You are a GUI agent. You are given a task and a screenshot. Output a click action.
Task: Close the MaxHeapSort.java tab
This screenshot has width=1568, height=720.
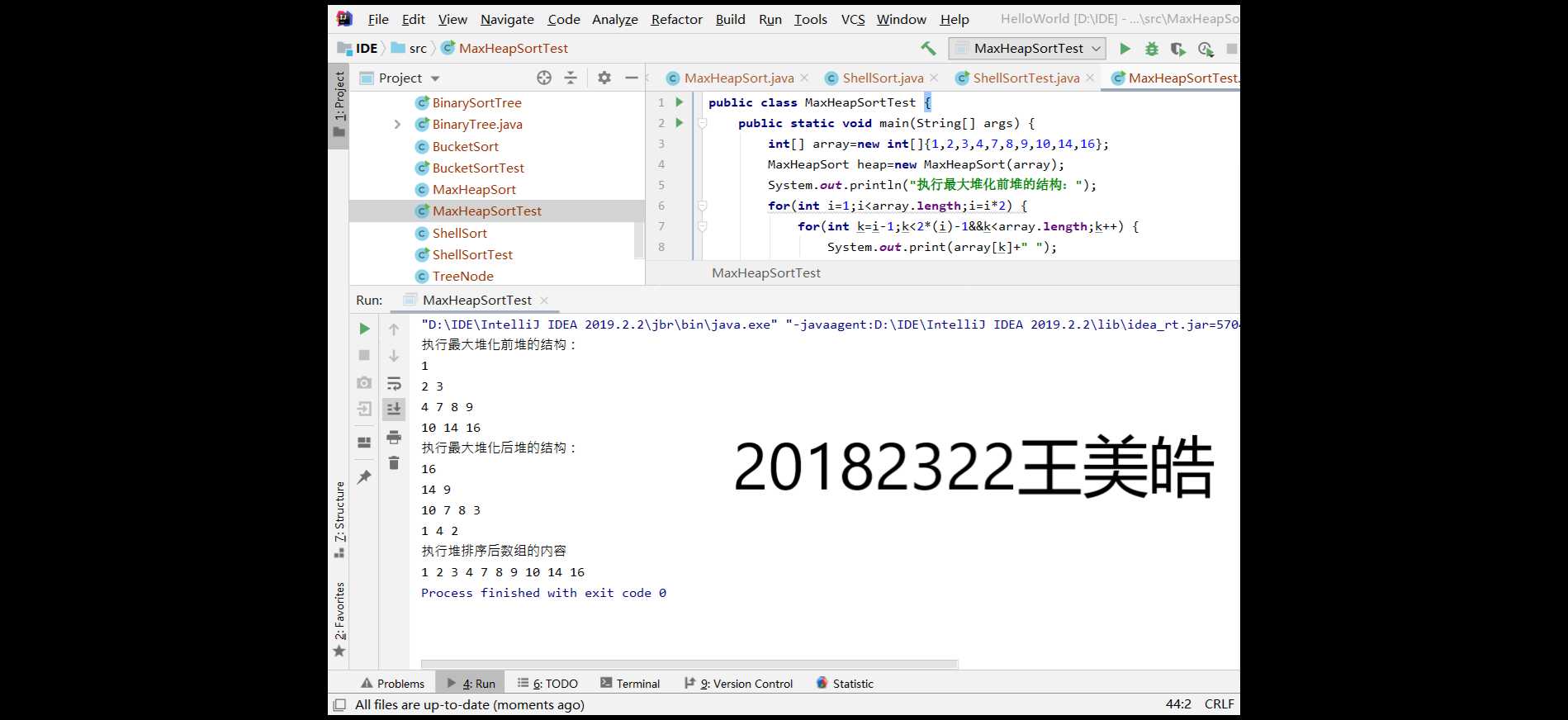pyautogui.click(x=805, y=78)
